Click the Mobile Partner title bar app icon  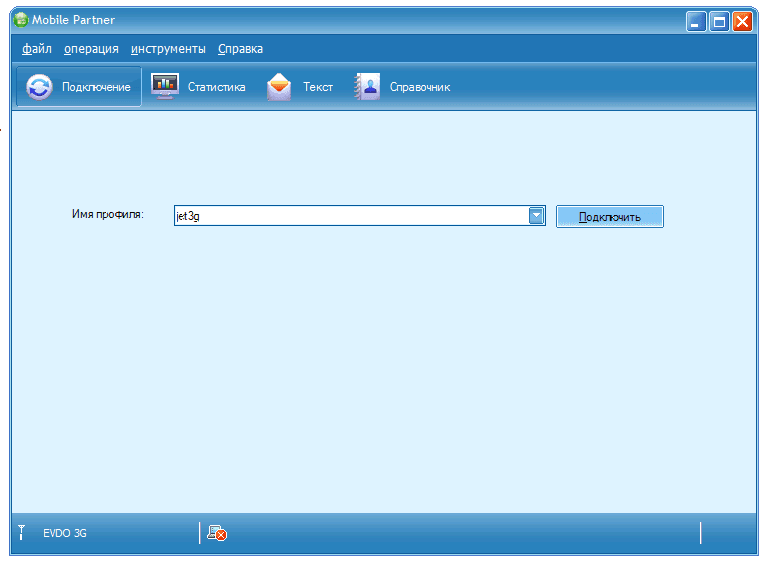coord(21,20)
